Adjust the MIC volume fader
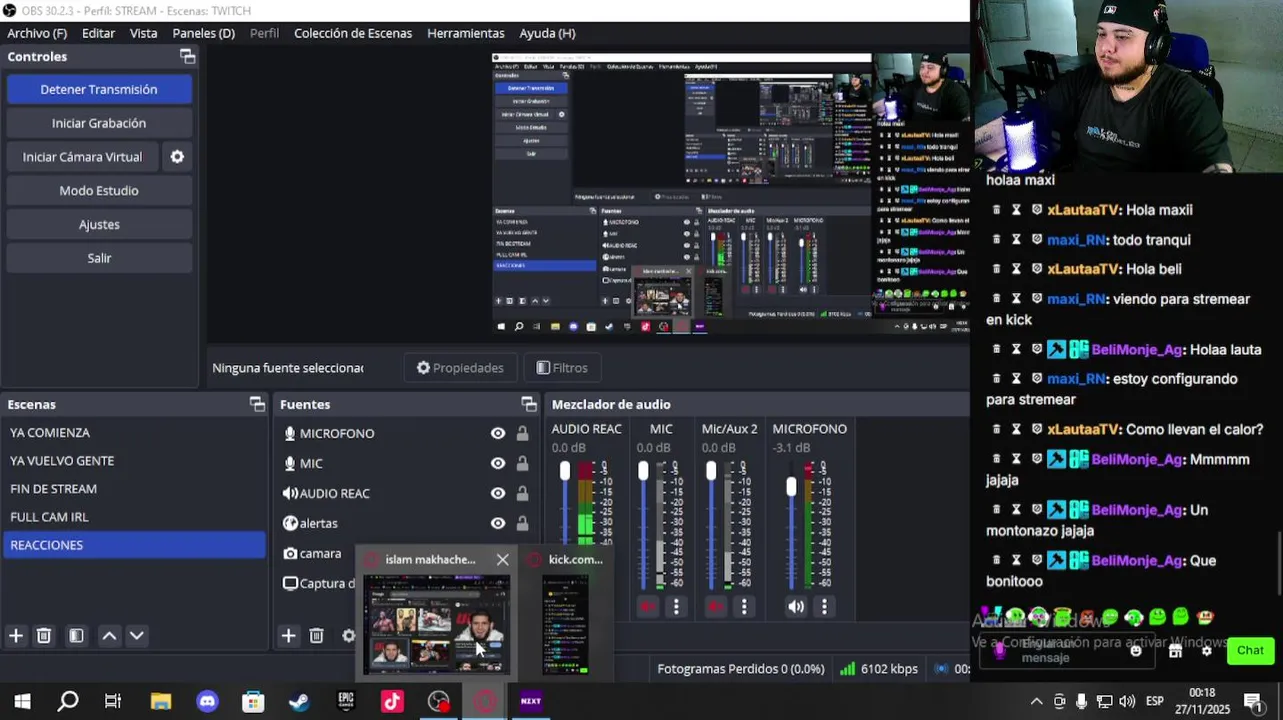Screen dimensions: 1283x720 (x=643, y=471)
